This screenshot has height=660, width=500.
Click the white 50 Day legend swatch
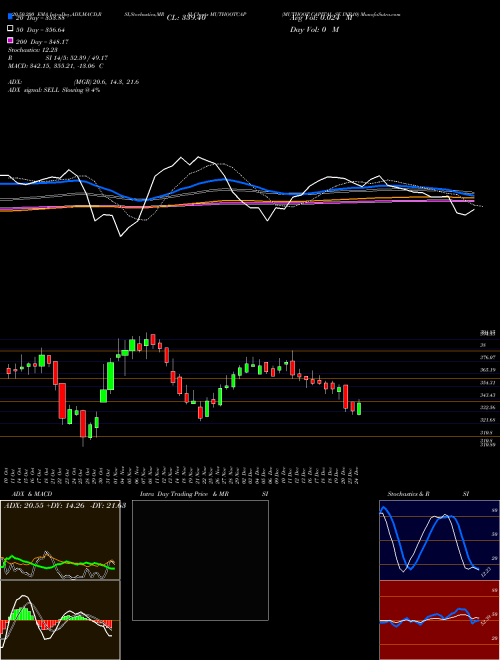coord(10,29)
